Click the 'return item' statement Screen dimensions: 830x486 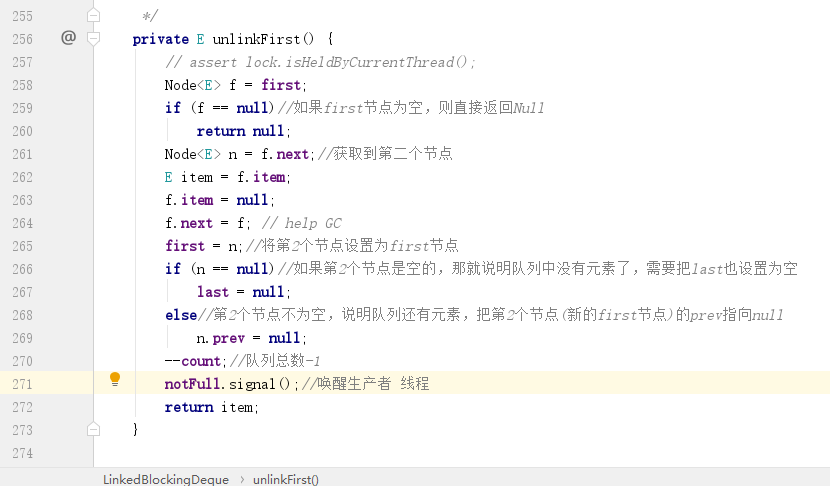[x=211, y=407]
